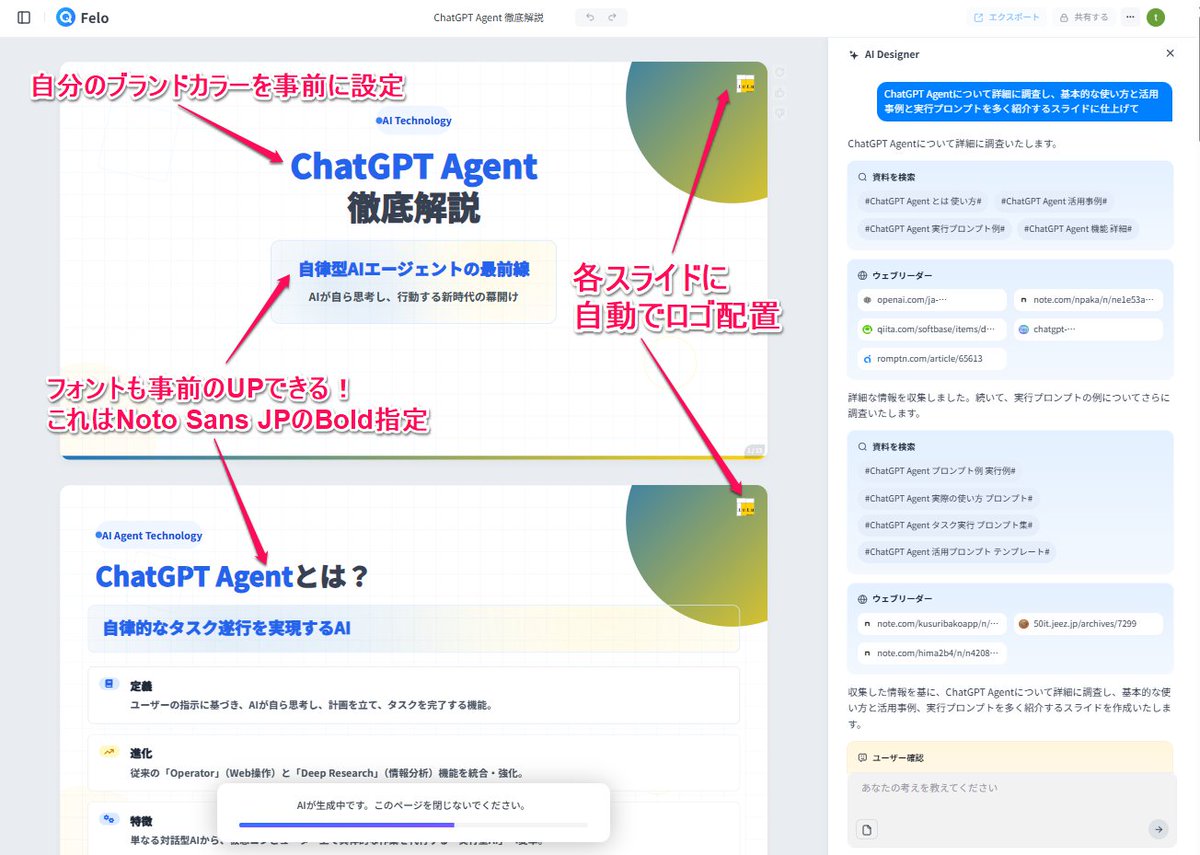Screen dimensions: 1200x855
Task: Click the 50it.jeez.jp brown favicon
Action: pyautogui.click(x=1023, y=624)
